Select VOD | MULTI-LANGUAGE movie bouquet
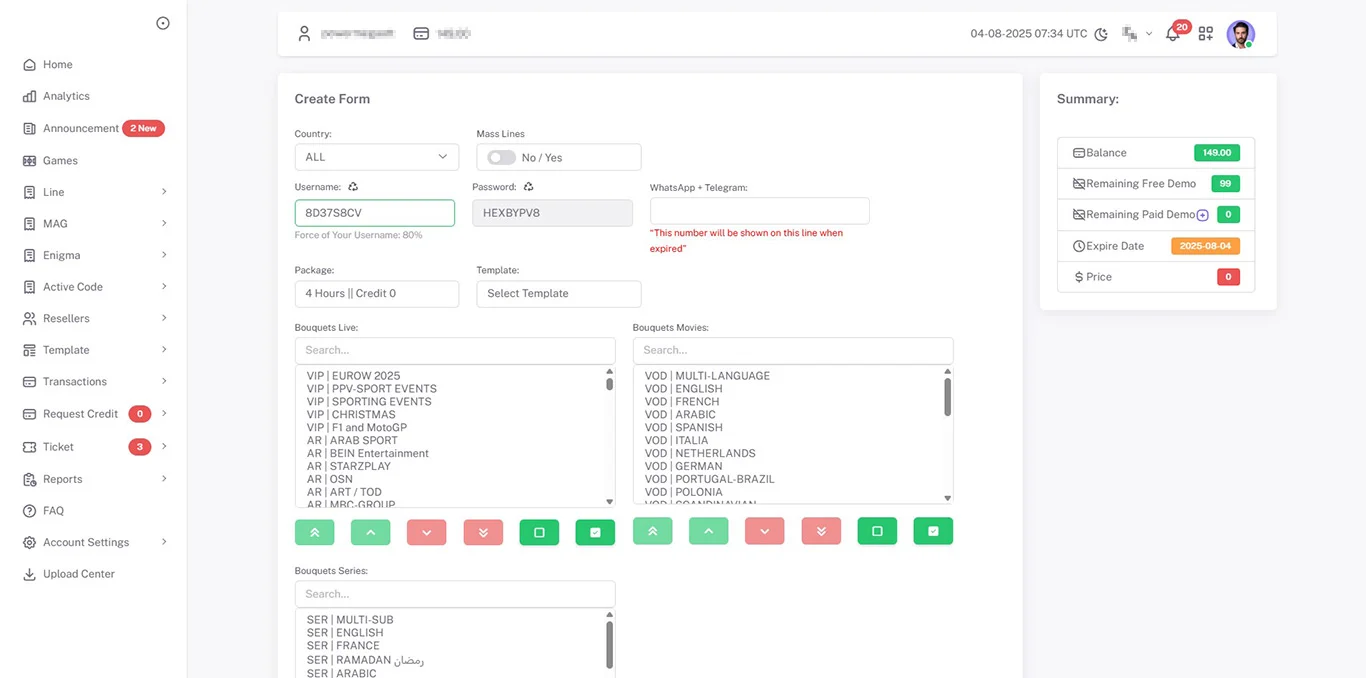This screenshot has height=678, width=1366. [x=707, y=376]
